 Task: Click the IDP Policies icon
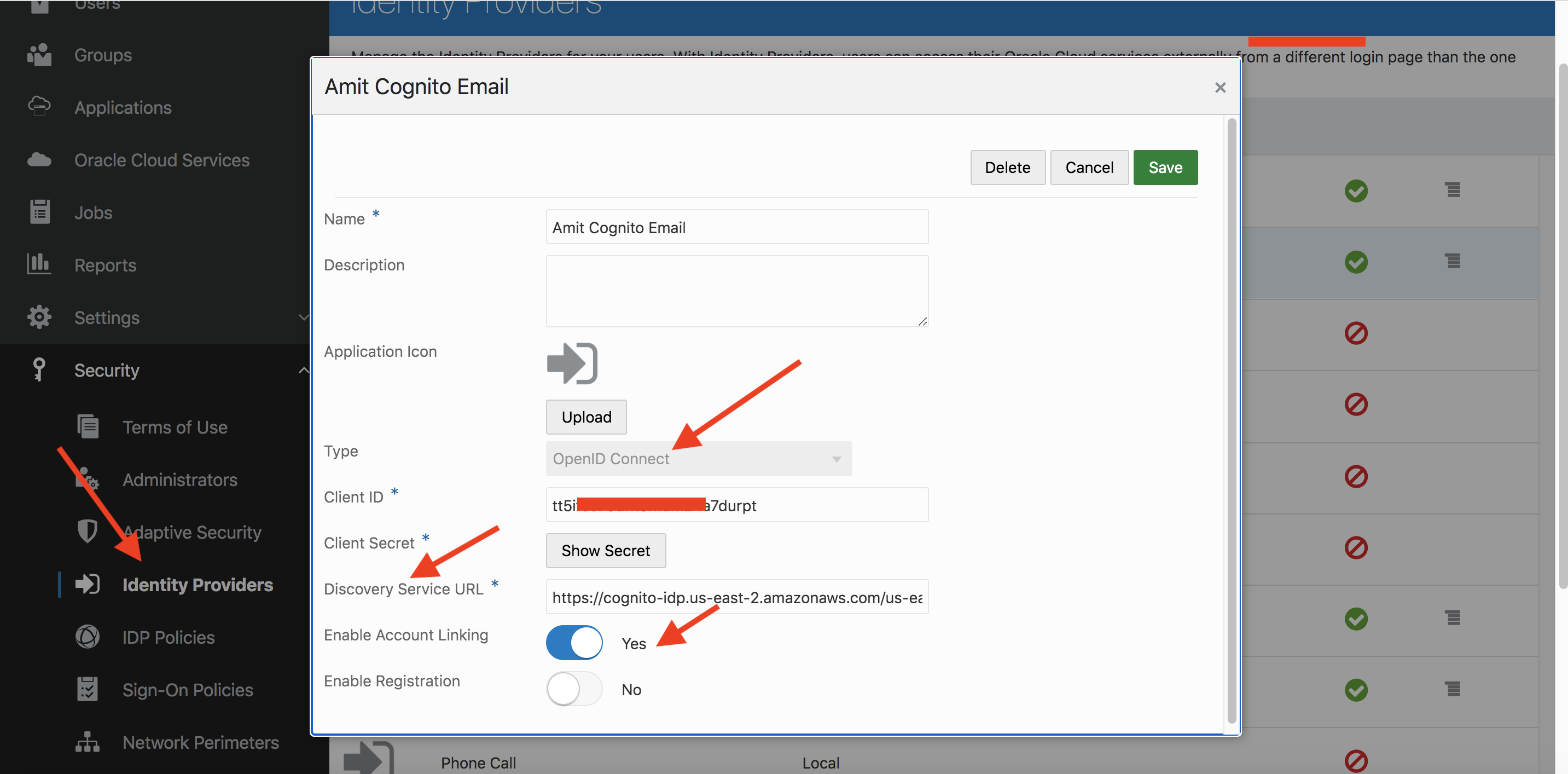tap(87, 637)
